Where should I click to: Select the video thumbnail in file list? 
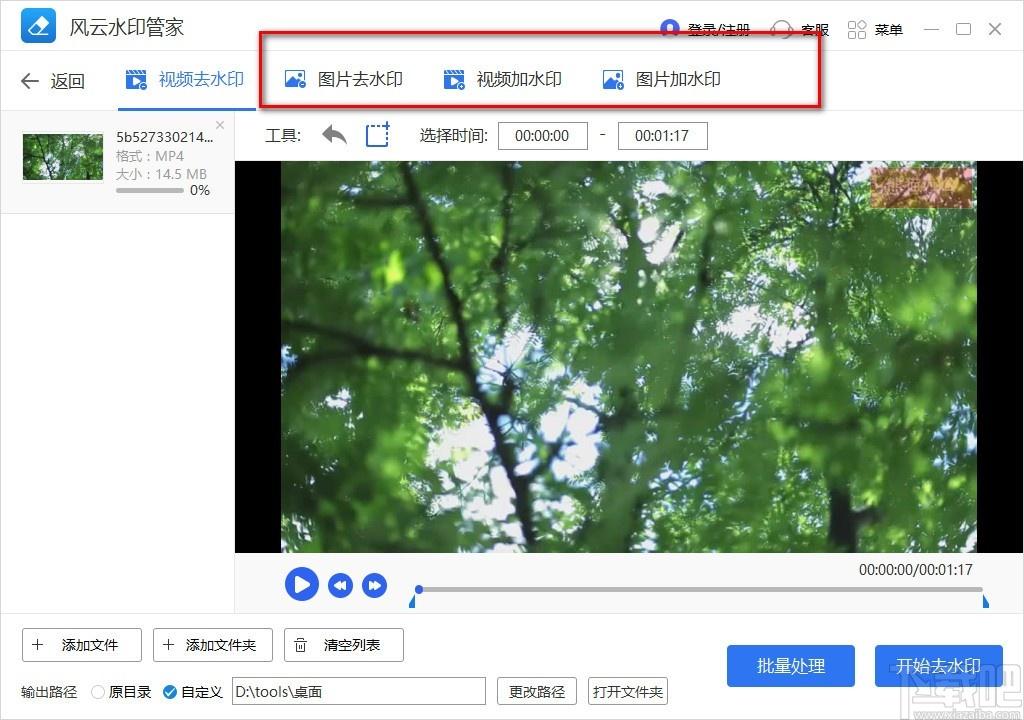[x=63, y=157]
